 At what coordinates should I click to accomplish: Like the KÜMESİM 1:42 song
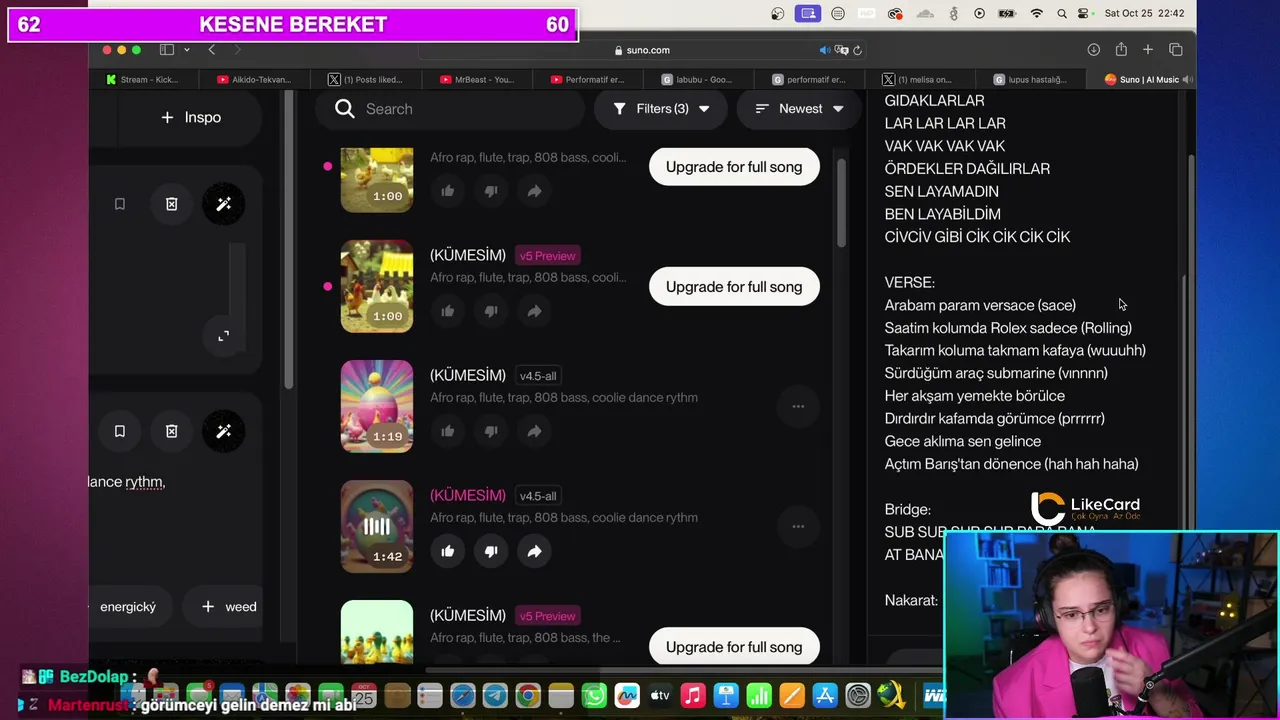[x=448, y=551]
